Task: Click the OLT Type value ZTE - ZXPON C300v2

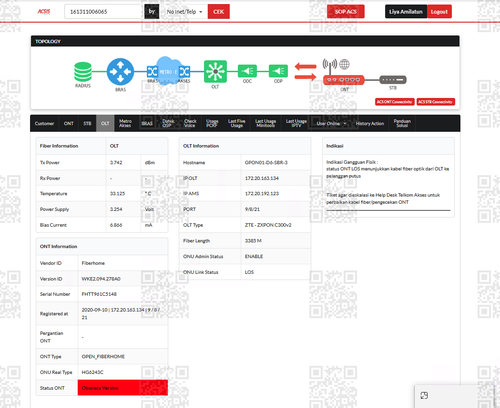Action: coord(268,225)
